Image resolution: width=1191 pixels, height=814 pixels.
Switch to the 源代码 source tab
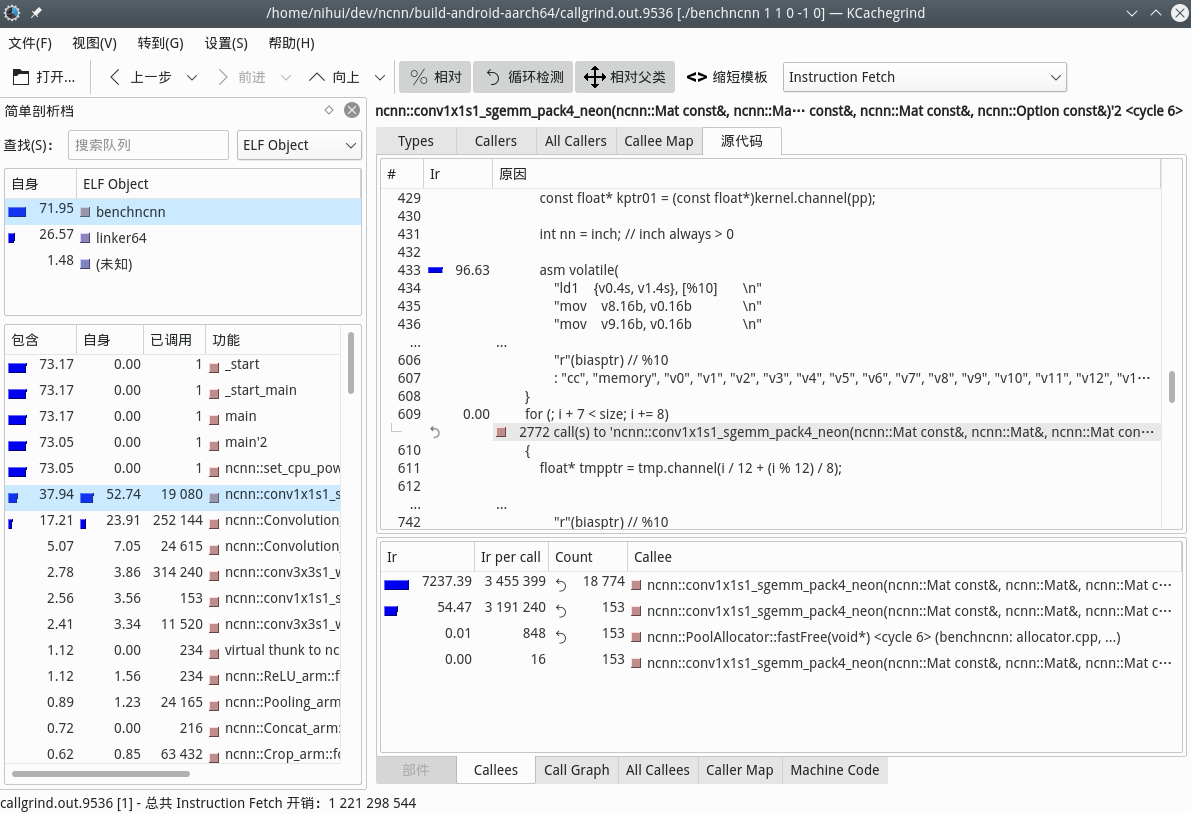click(741, 141)
